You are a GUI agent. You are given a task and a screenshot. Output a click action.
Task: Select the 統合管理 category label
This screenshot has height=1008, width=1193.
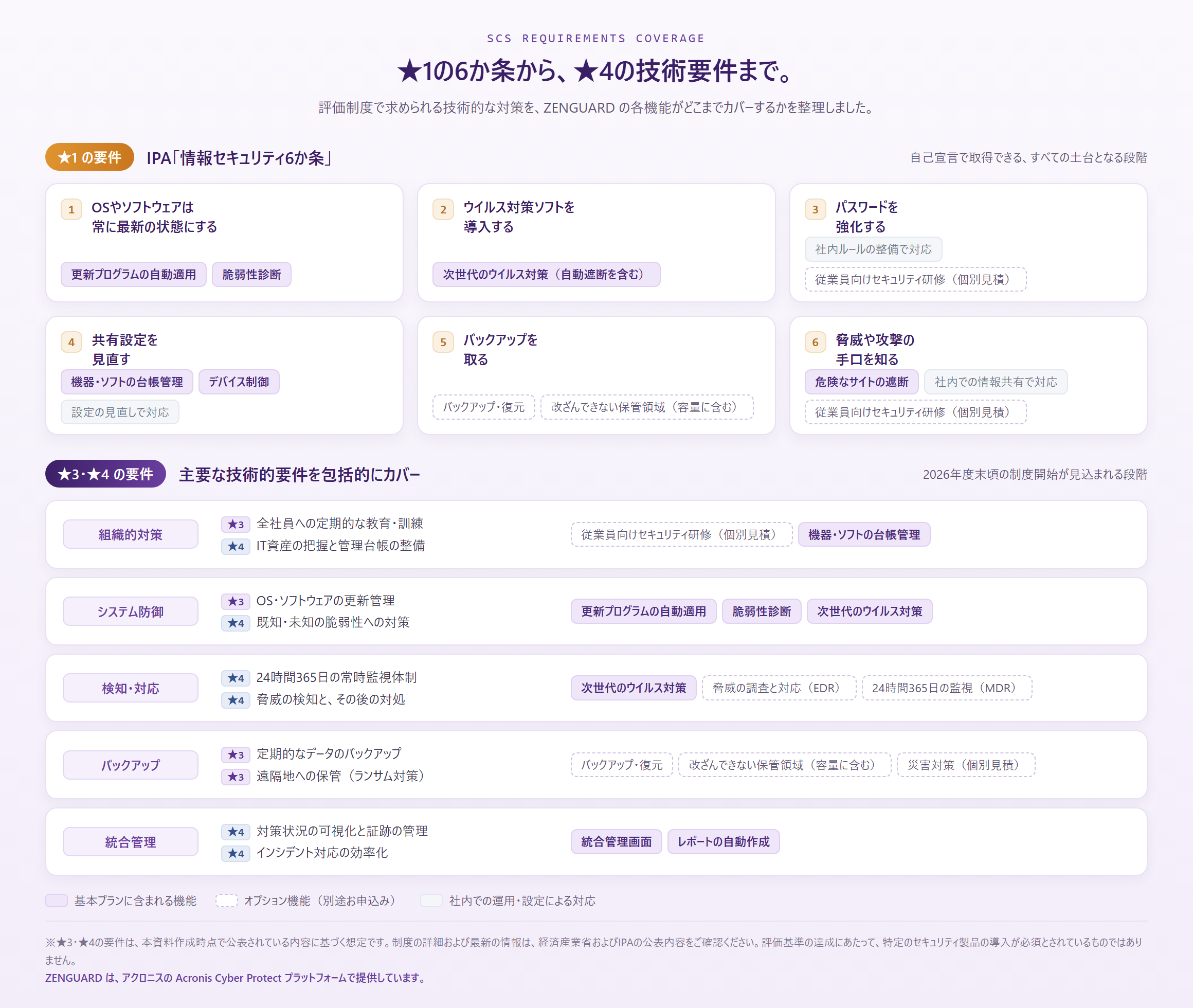(130, 842)
